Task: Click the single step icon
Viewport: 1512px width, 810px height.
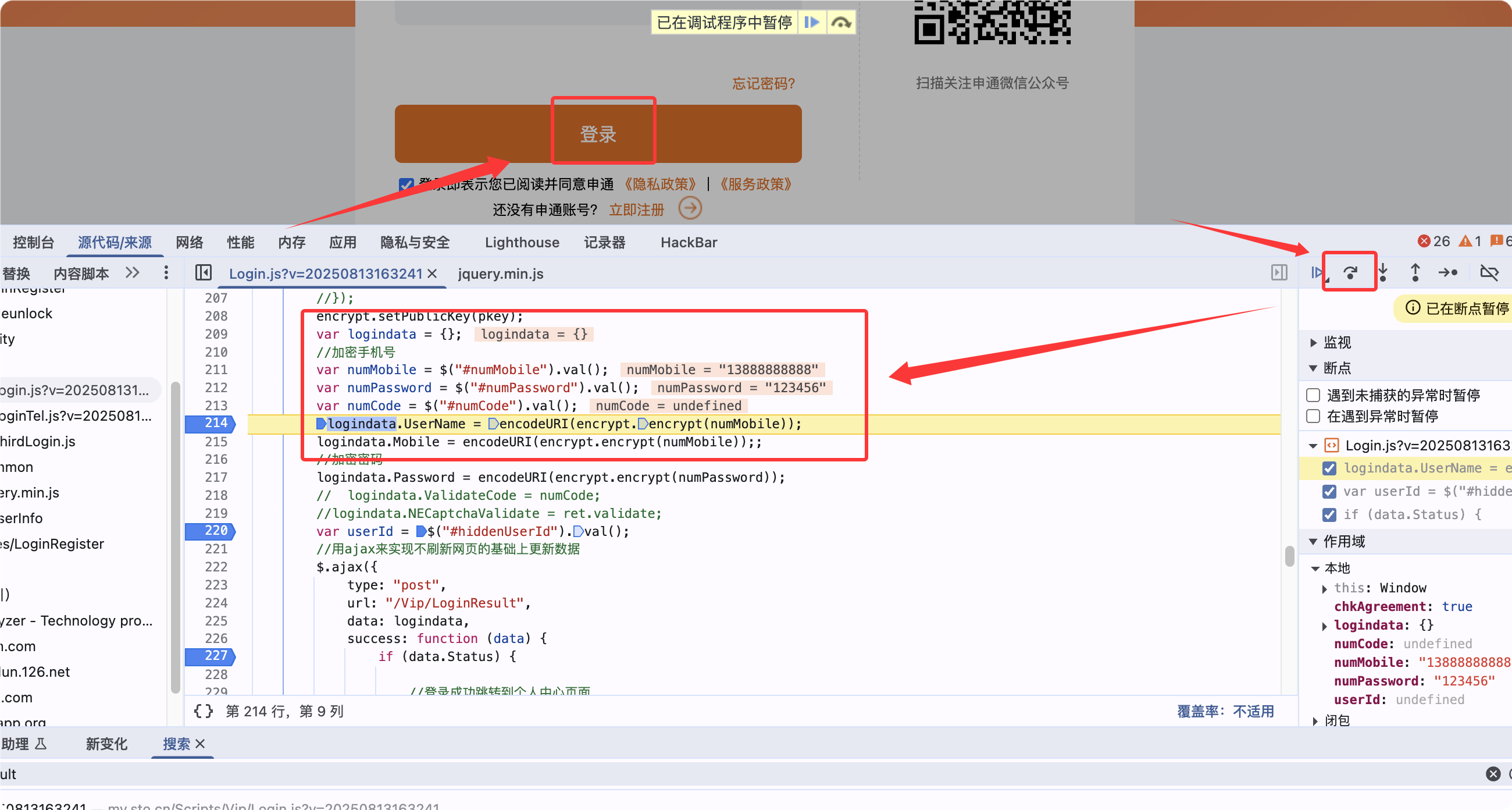Action: click(1448, 272)
